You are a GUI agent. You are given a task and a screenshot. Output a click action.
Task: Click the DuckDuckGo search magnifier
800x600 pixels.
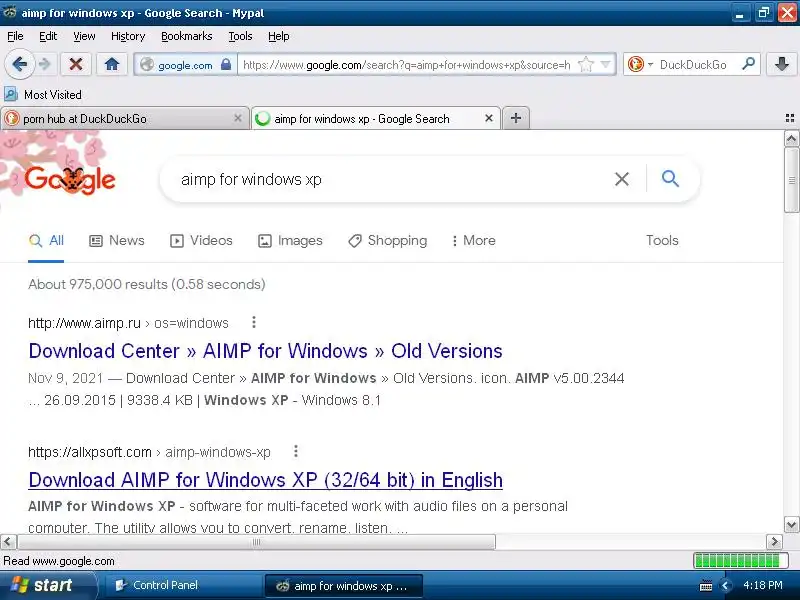[x=748, y=64]
